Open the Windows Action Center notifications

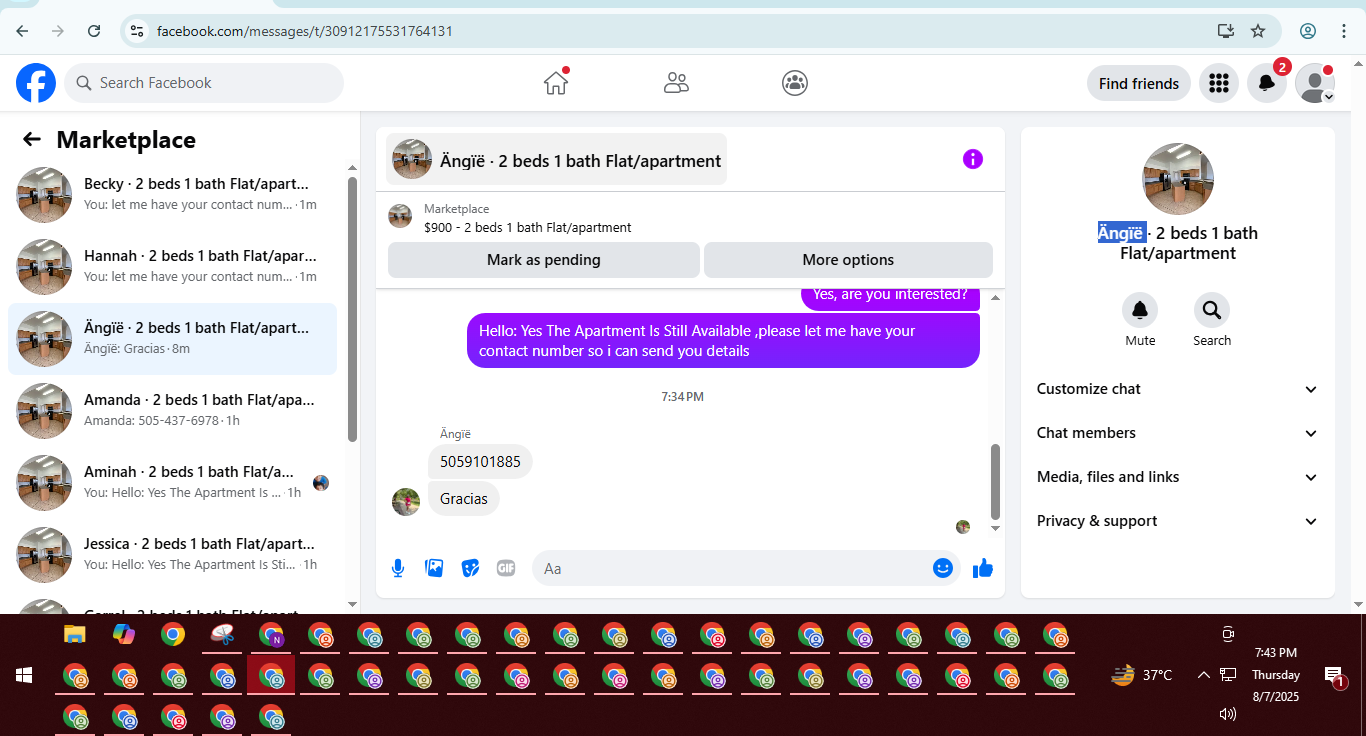point(1334,676)
